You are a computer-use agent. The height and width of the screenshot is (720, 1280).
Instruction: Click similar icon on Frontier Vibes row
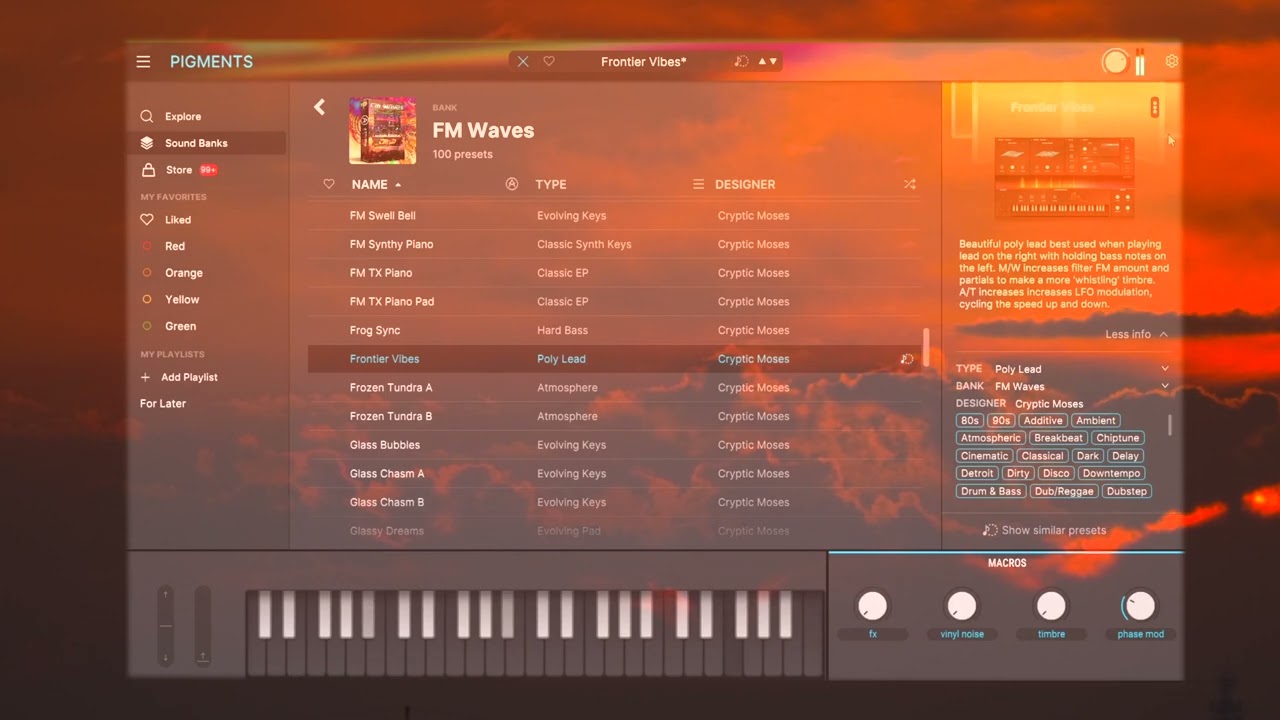coord(907,359)
